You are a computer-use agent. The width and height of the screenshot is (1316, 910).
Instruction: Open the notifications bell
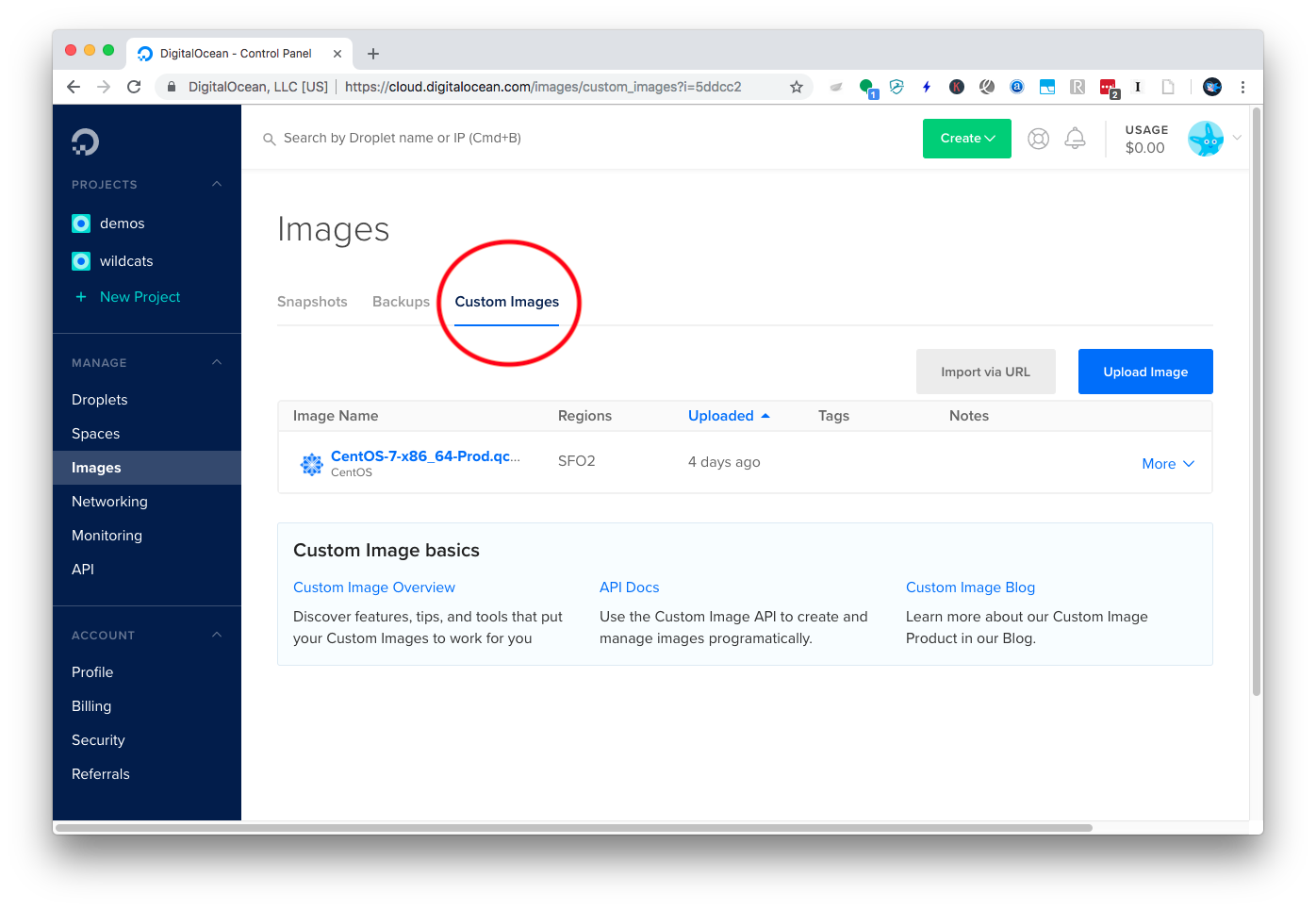(1075, 139)
